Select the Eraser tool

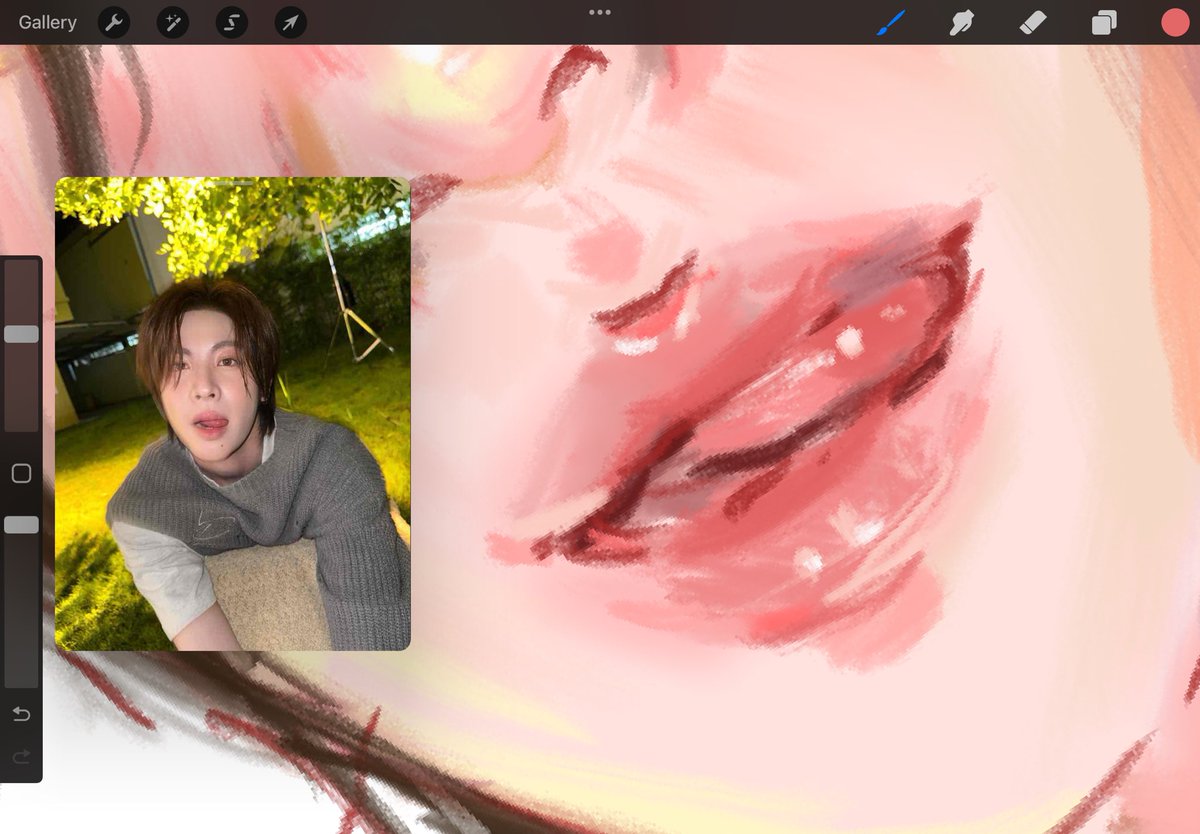click(x=1033, y=22)
